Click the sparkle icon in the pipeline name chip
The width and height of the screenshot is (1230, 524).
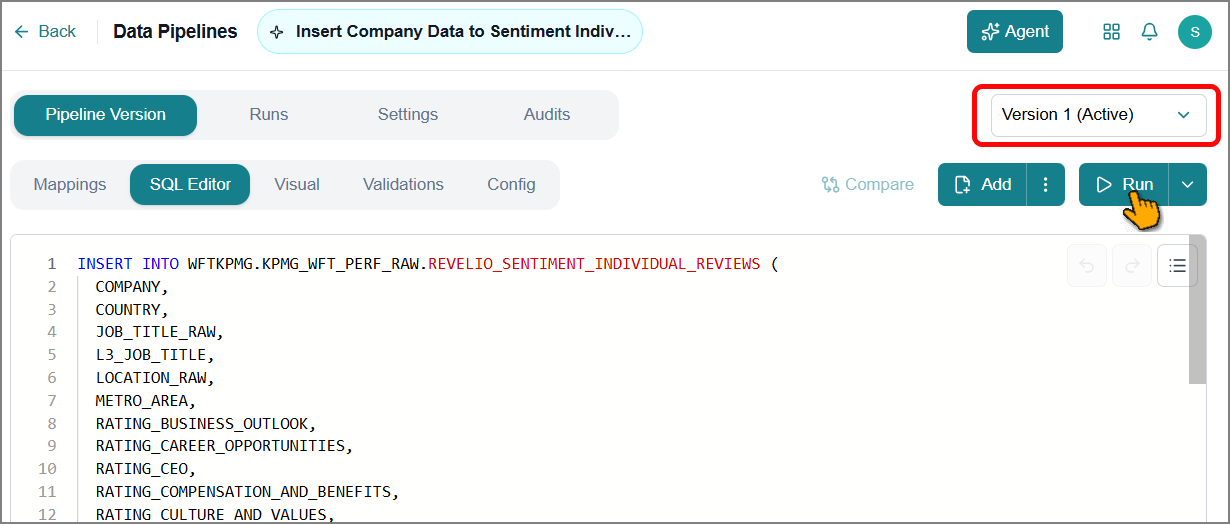pos(277,32)
